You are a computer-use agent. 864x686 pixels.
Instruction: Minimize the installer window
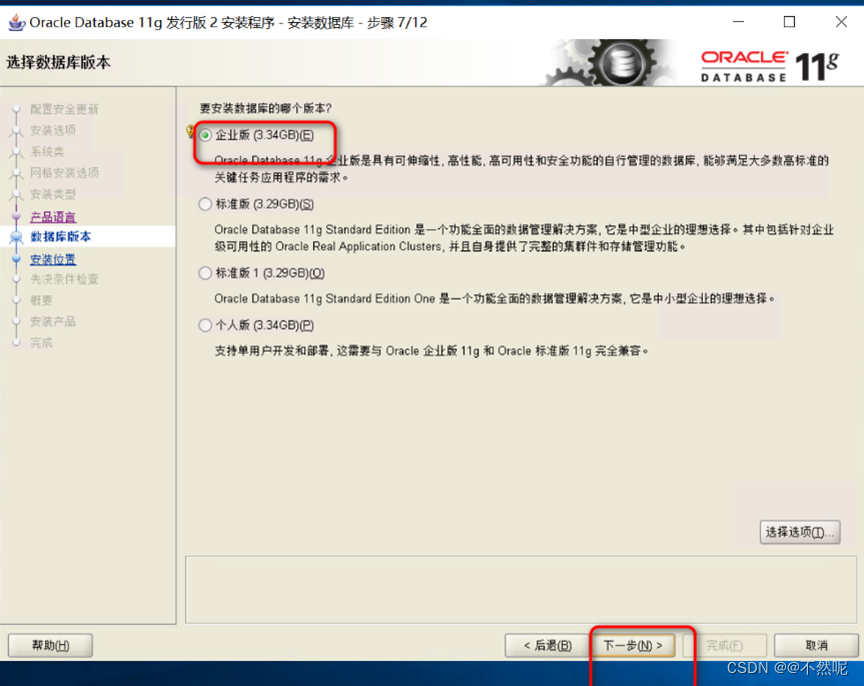pyautogui.click(x=738, y=22)
